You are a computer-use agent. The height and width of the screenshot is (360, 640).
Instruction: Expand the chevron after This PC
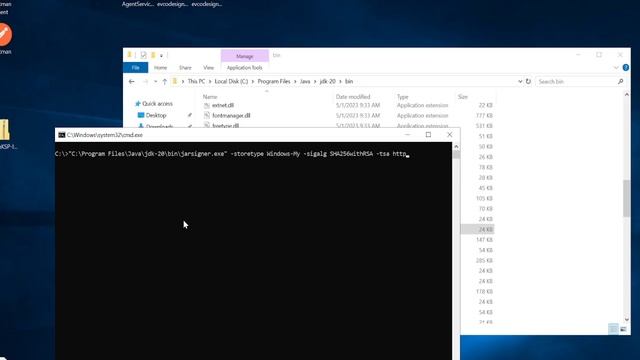click(x=210, y=82)
